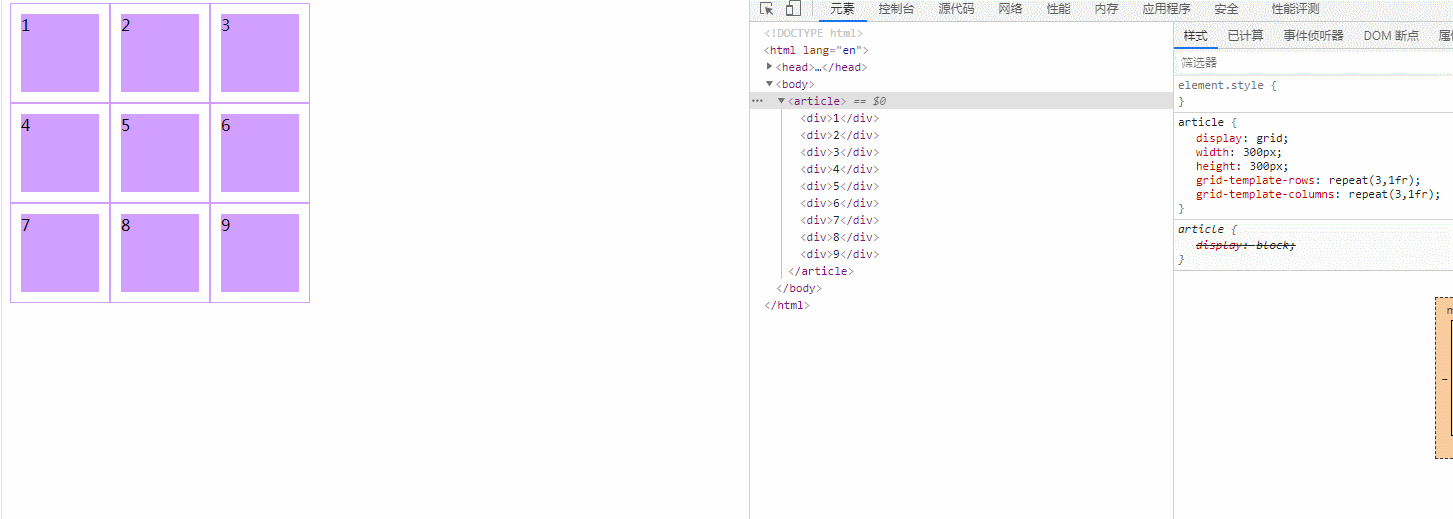Open the 事件侦听器 tab
The height and width of the screenshot is (519, 1453).
point(1313,36)
